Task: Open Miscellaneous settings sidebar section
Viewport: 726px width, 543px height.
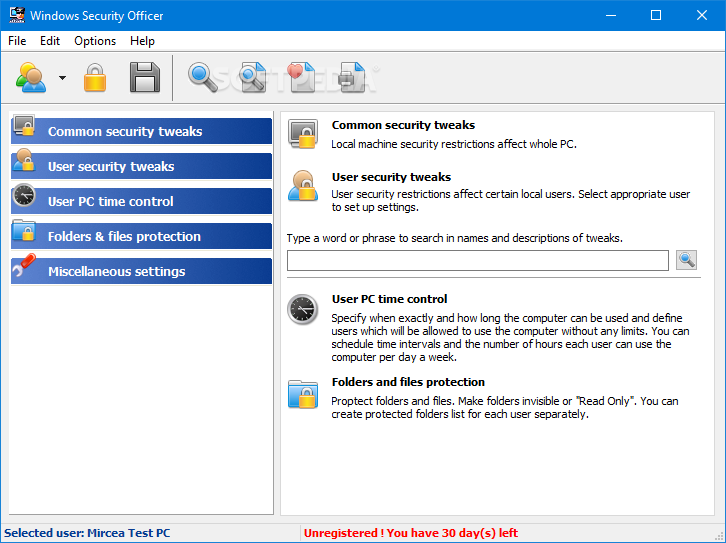Action: 141,271
